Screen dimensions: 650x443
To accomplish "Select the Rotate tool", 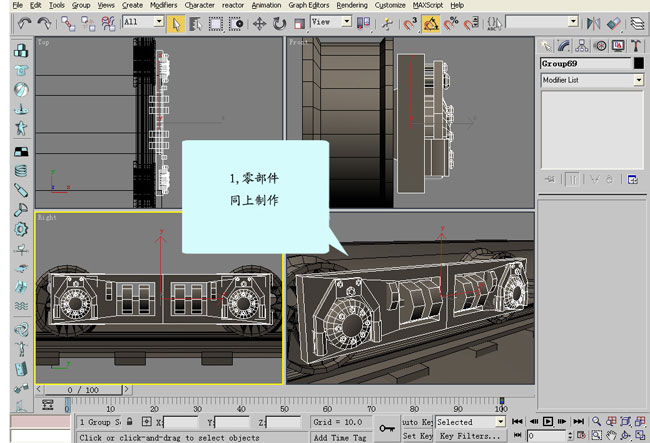I will click(279, 24).
